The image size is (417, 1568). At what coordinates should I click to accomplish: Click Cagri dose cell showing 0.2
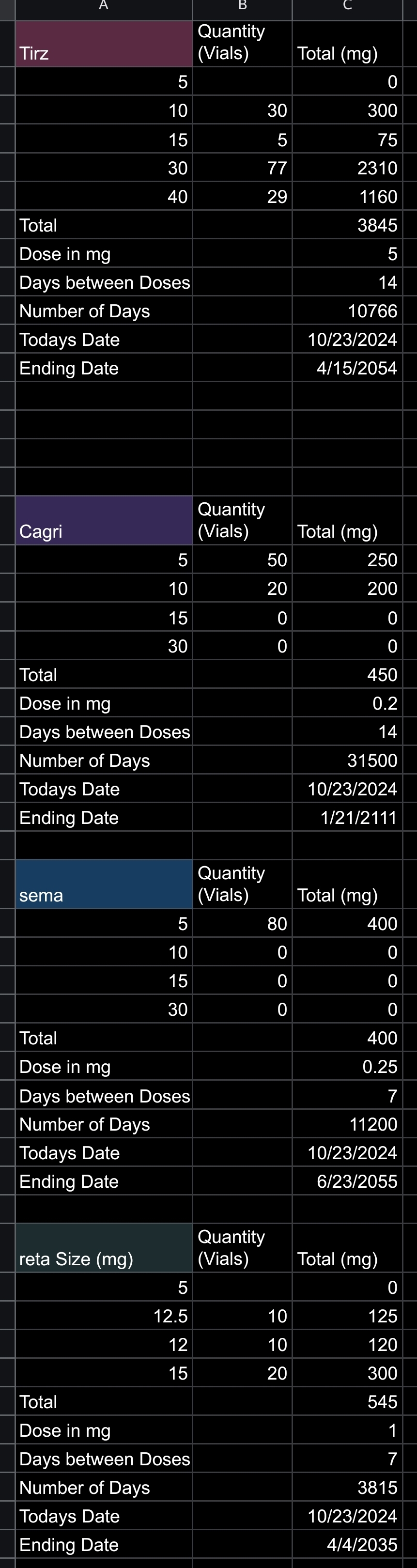pyautogui.click(x=347, y=704)
